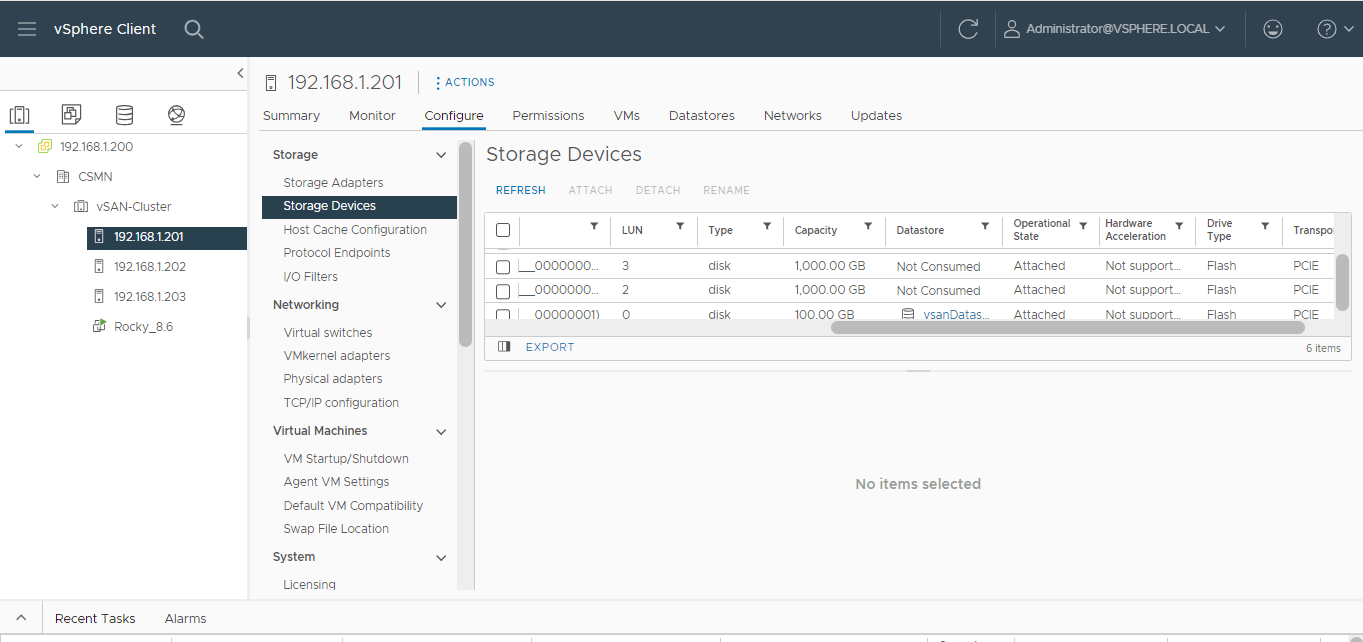
Task: Open the VMs tab
Action: click(627, 116)
